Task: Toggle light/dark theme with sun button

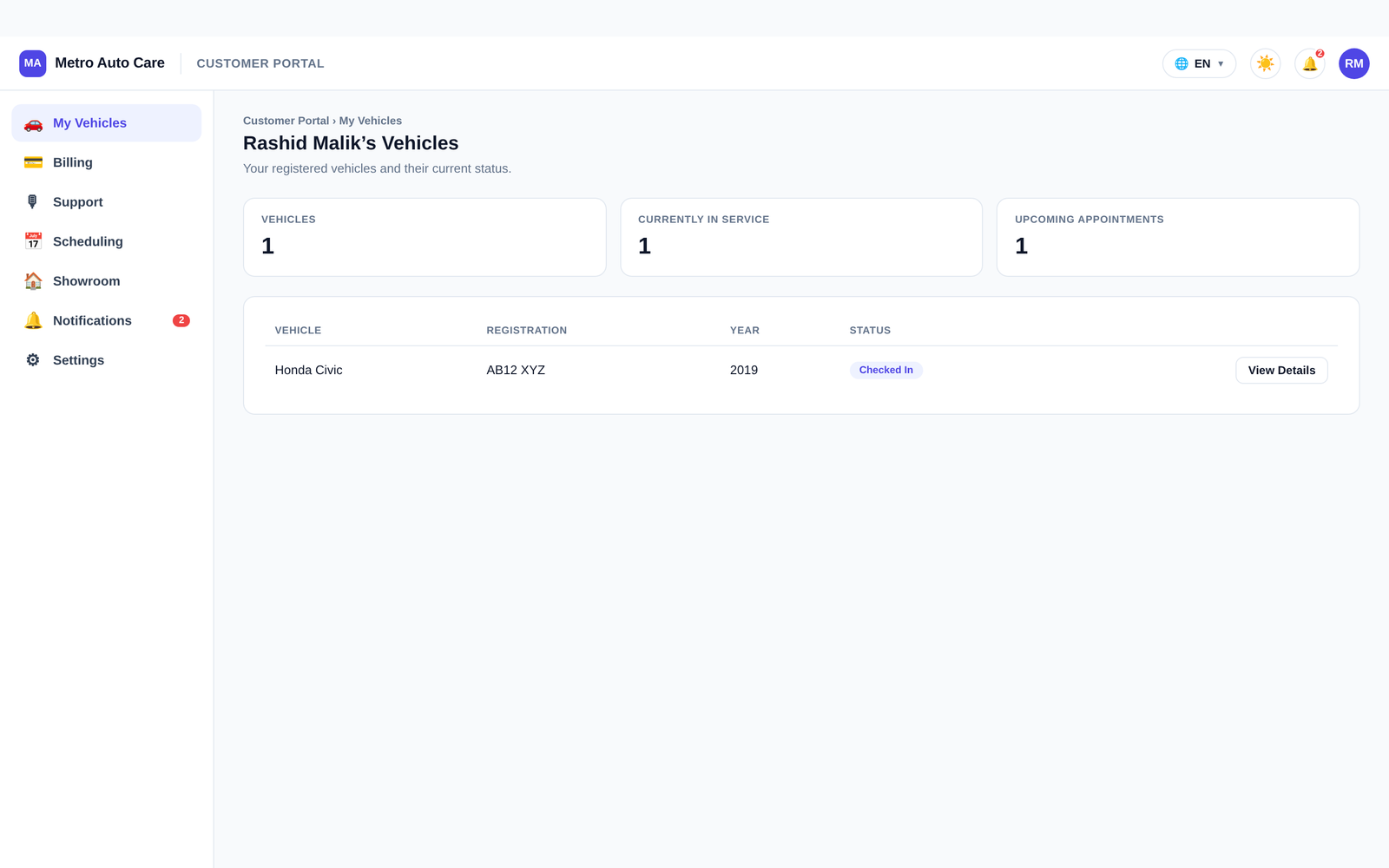Action: point(1265,63)
